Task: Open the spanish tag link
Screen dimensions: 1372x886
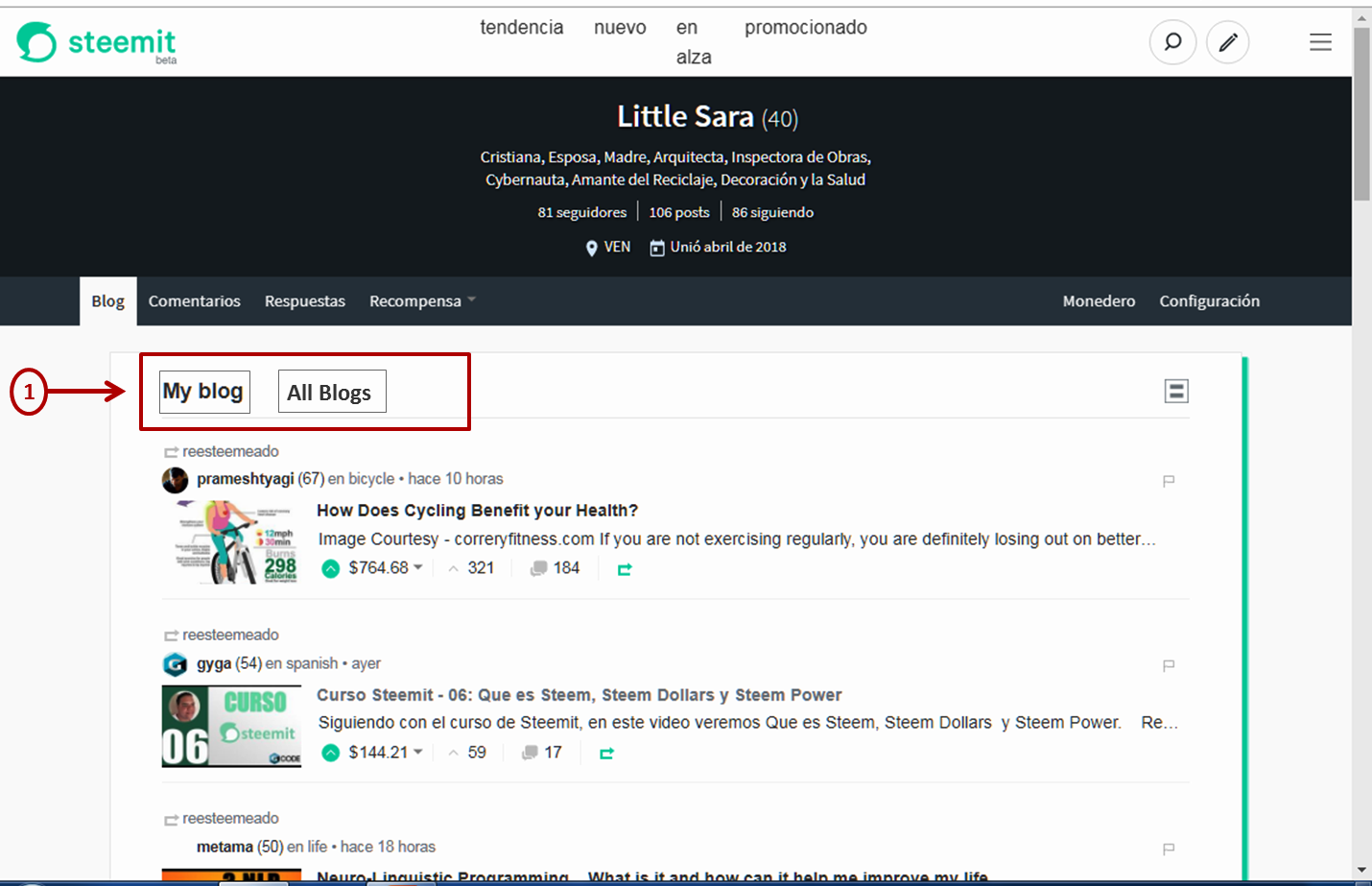Action: 312,663
